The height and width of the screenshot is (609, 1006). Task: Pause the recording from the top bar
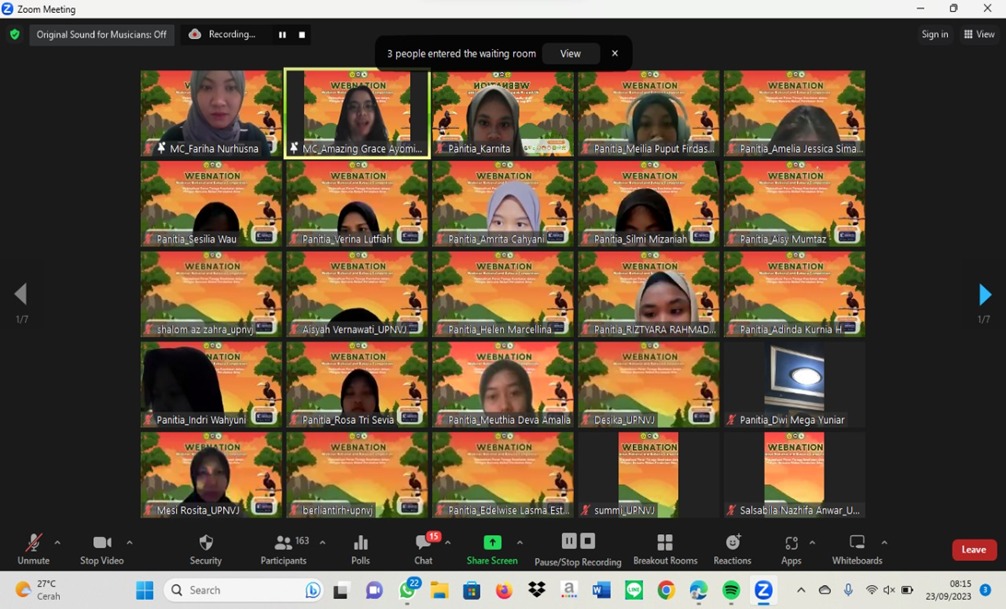(282, 35)
